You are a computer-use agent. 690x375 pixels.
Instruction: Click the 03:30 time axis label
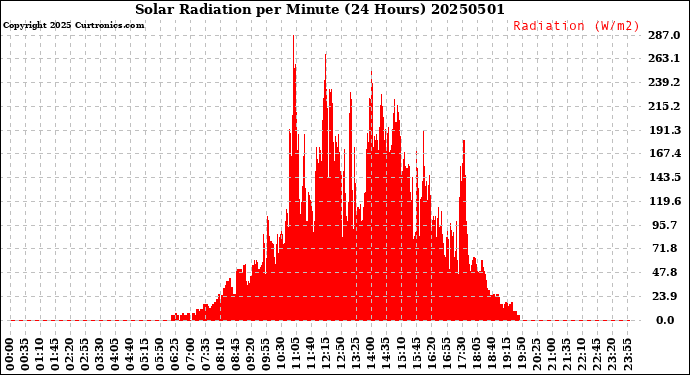[x=100, y=355]
